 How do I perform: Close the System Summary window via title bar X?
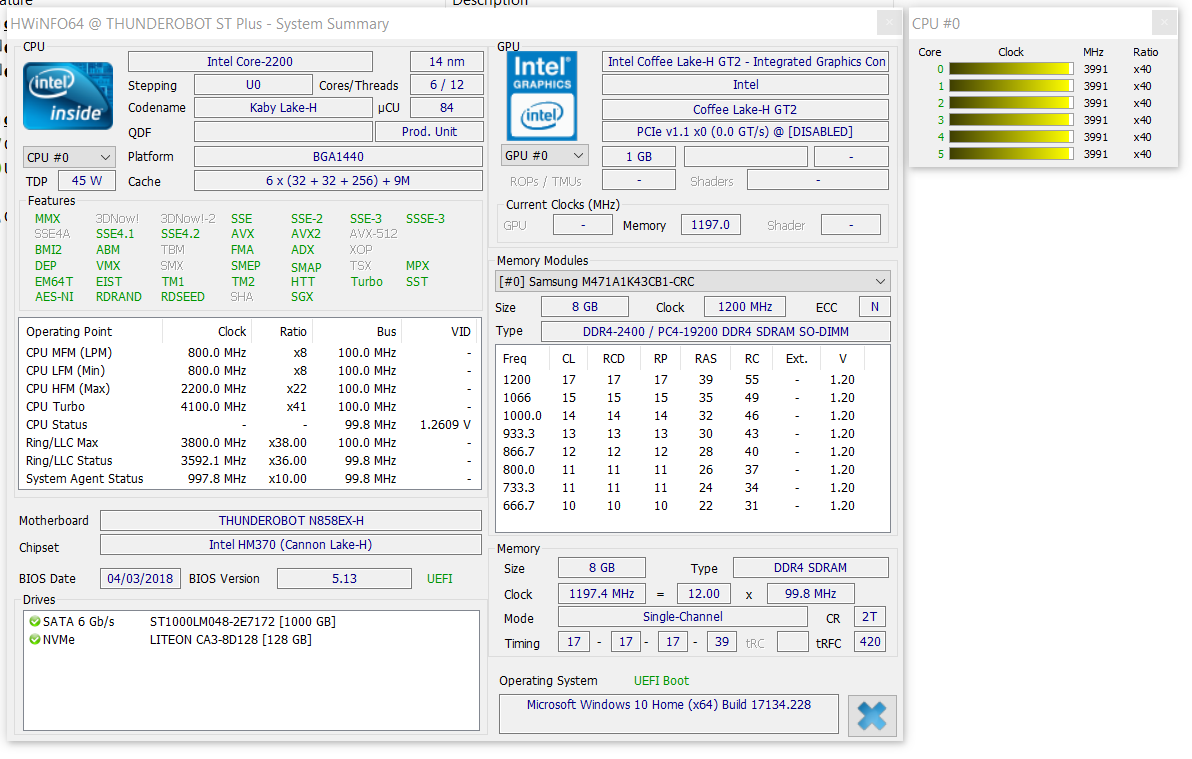(889, 23)
